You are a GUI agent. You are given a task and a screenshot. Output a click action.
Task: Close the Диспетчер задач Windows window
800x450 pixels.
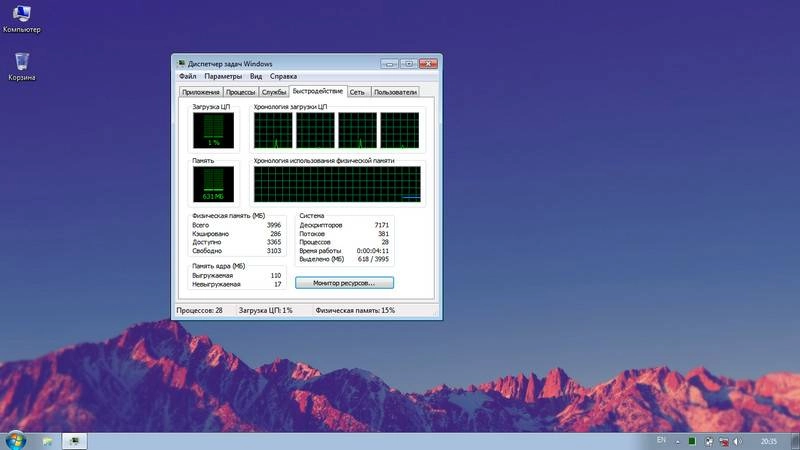429,64
